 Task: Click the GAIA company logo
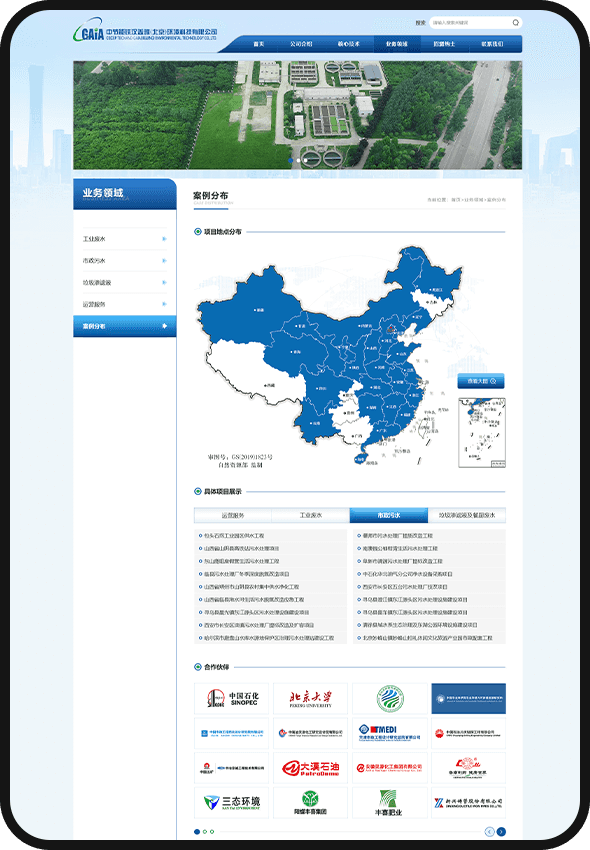pos(145,33)
